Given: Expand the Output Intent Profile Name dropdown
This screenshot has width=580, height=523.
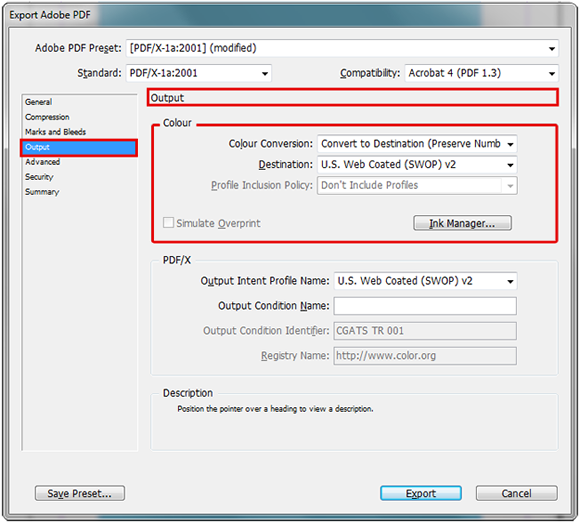Looking at the screenshot, I should click(425, 281).
